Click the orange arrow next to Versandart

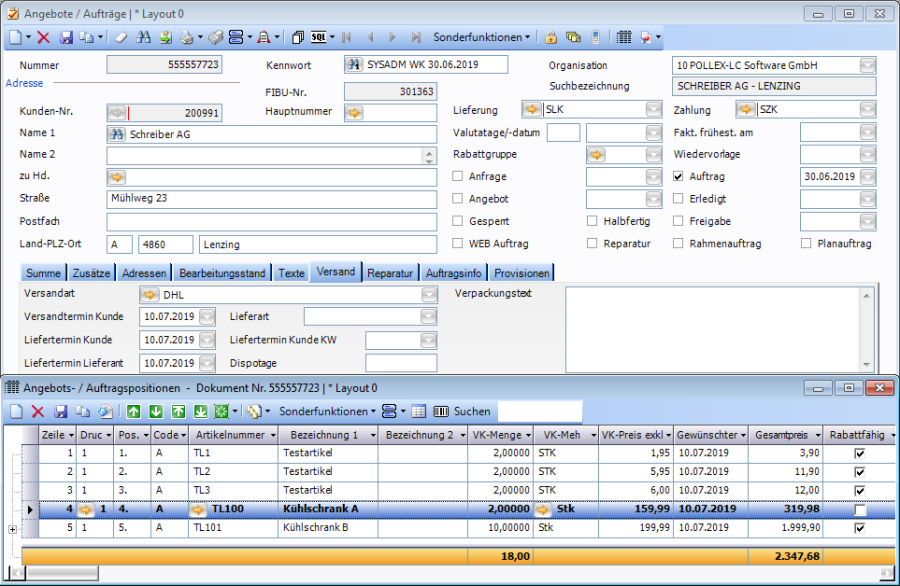click(150, 295)
